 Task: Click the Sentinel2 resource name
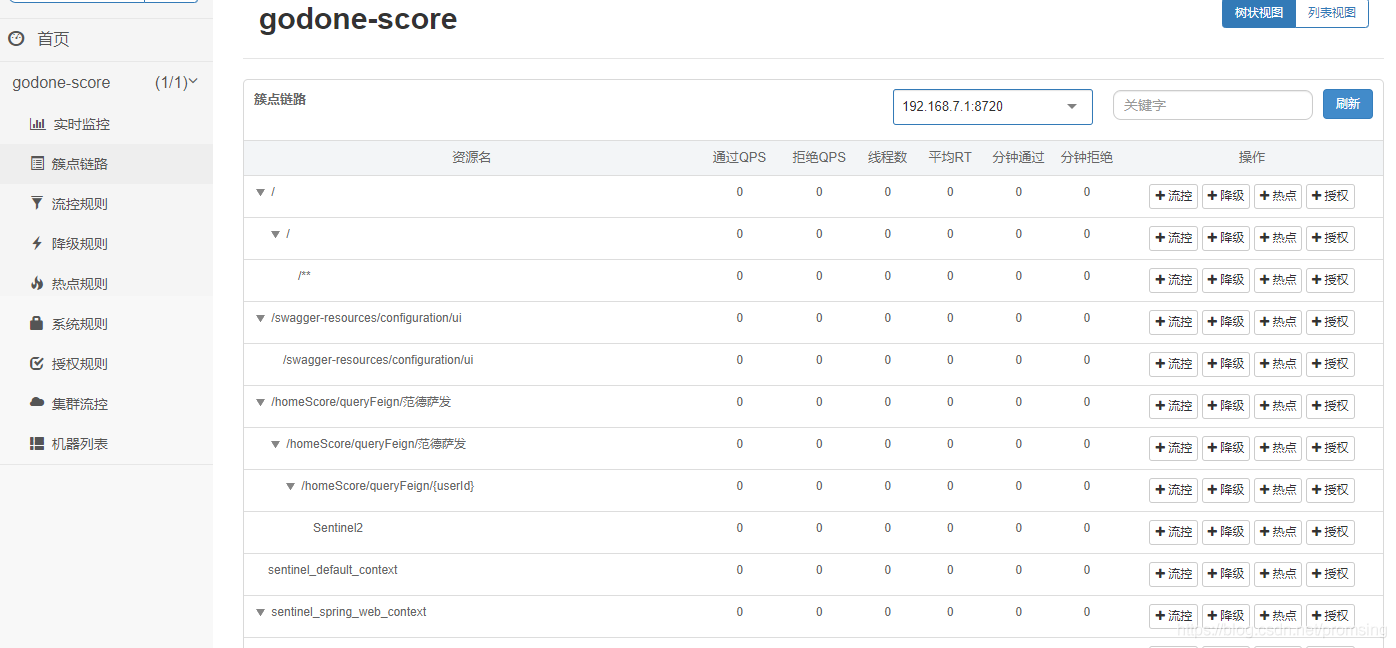point(338,528)
